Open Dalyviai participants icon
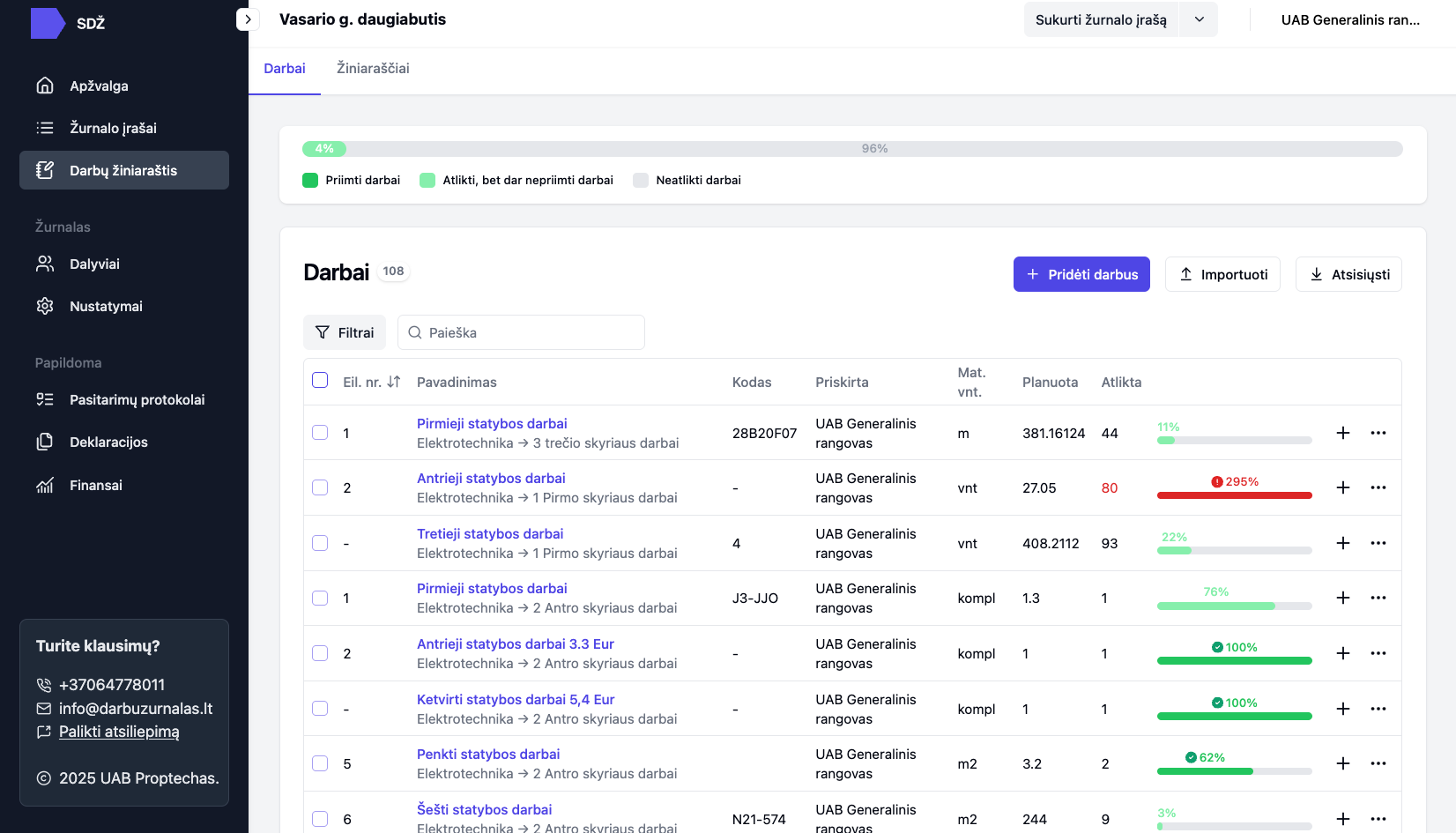This screenshot has width=1456, height=833. 45,264
